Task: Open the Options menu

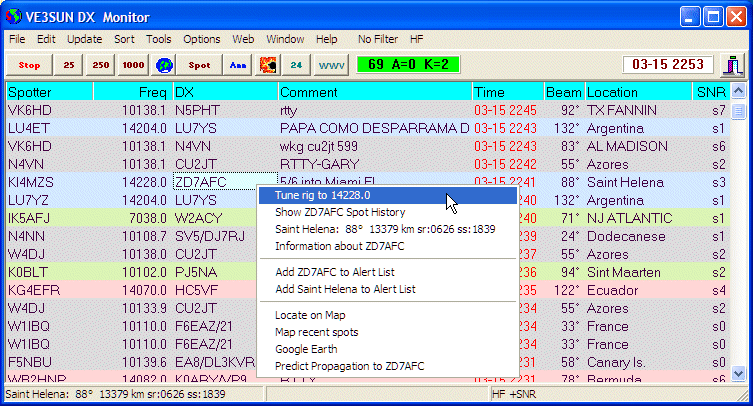Action: tap(202, 39)
